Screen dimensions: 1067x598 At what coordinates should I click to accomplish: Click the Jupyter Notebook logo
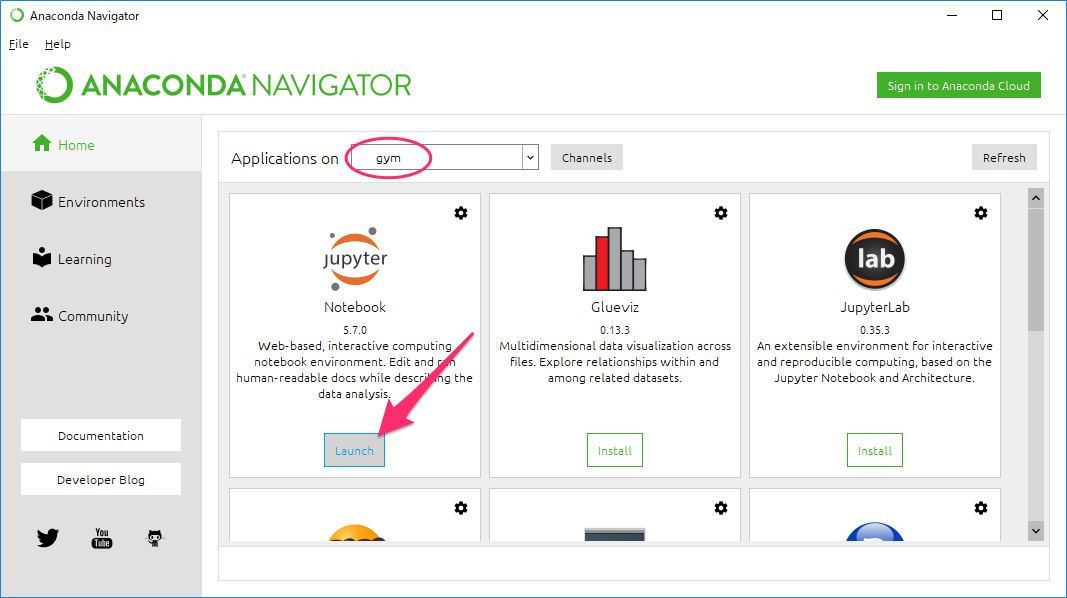click(355, 258)
